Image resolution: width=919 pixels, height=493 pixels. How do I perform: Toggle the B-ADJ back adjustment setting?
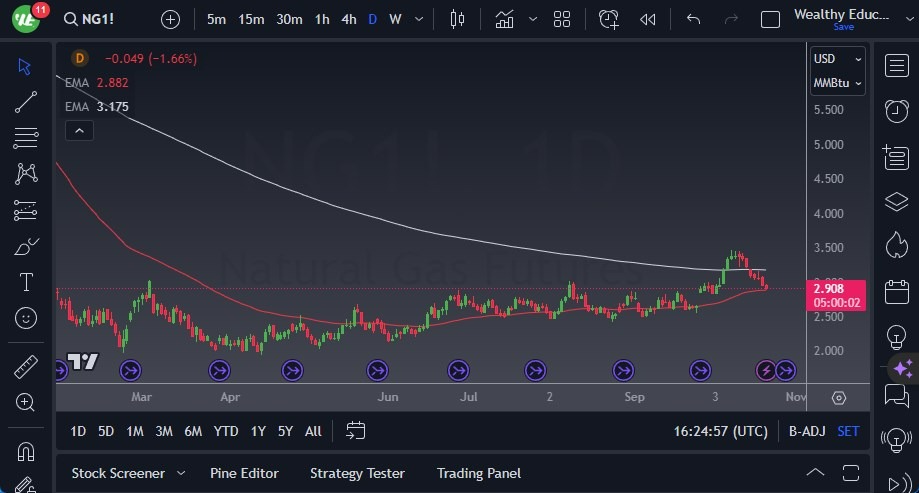[807, 431]
